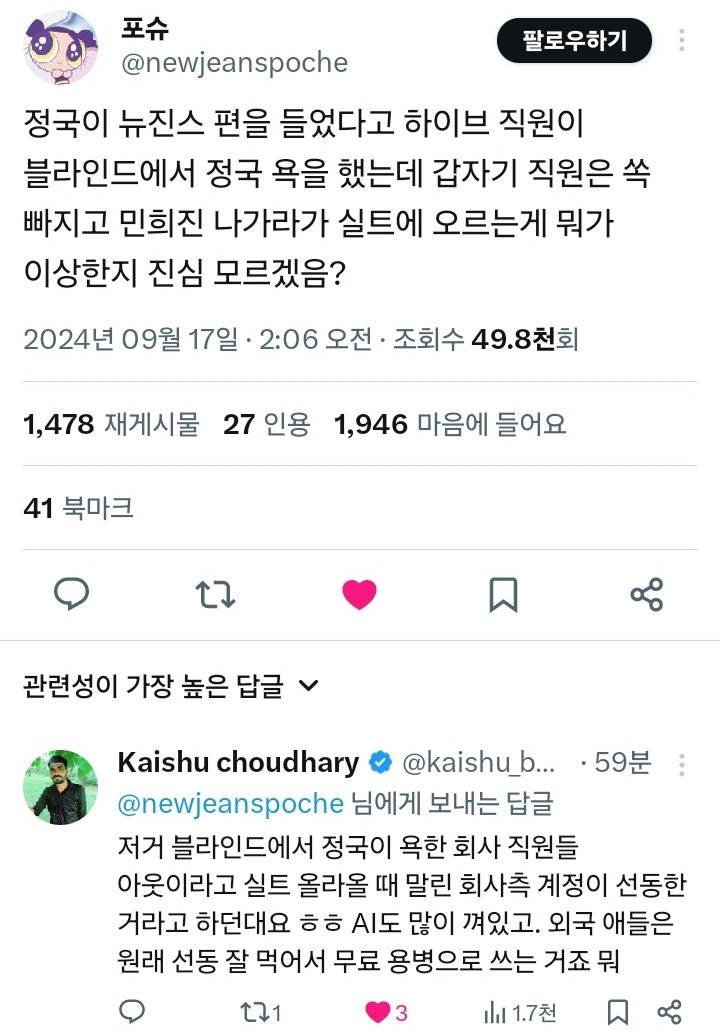The height and width of the screenshot is (1036, 720).
Task: Open Kaishu choudhary's profile picture
Action: tap(60, 788)
